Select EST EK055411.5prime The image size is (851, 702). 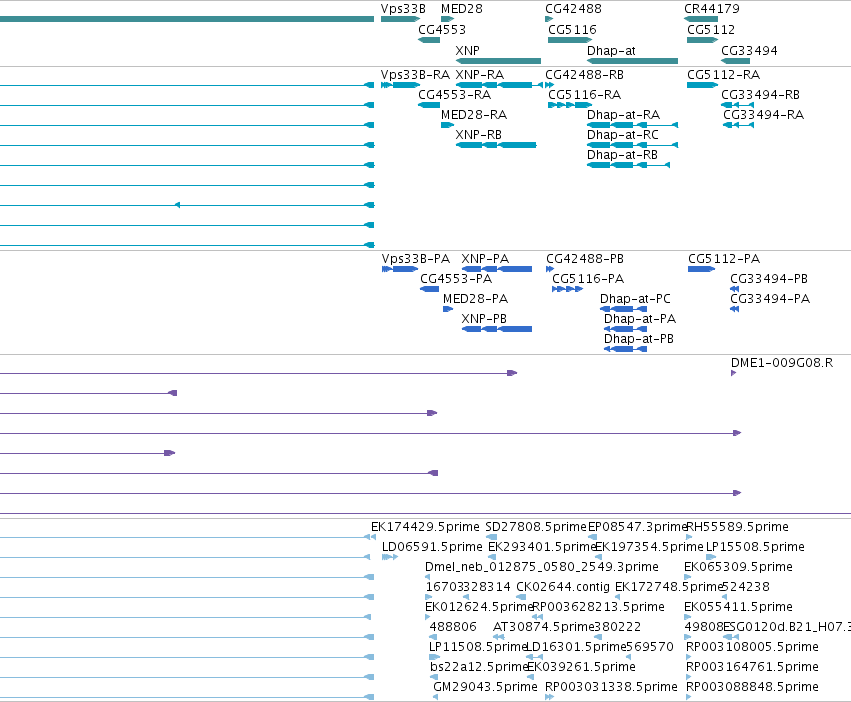click(x=738, y=606)
